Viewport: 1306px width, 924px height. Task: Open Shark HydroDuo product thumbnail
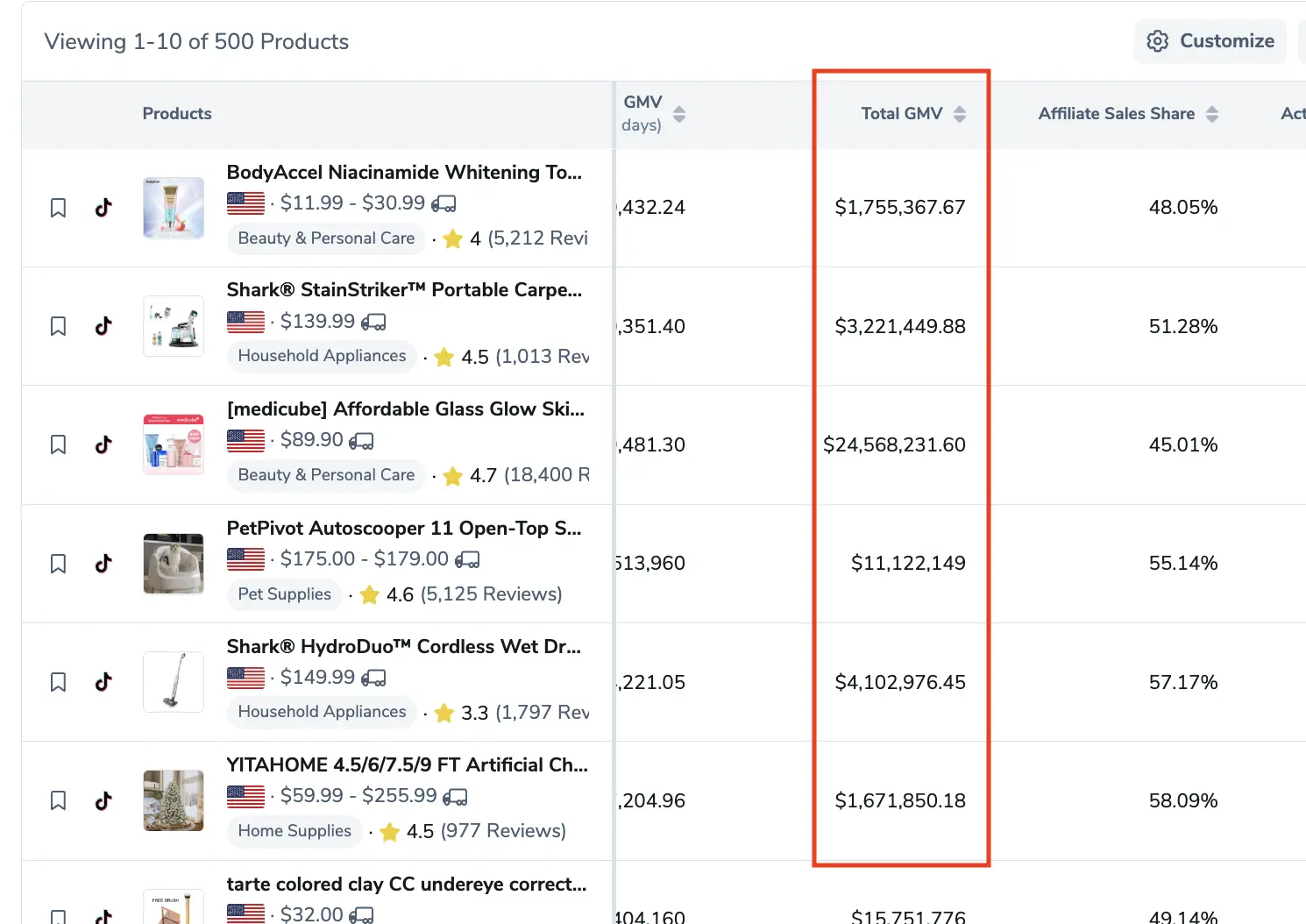click(174, 682)
